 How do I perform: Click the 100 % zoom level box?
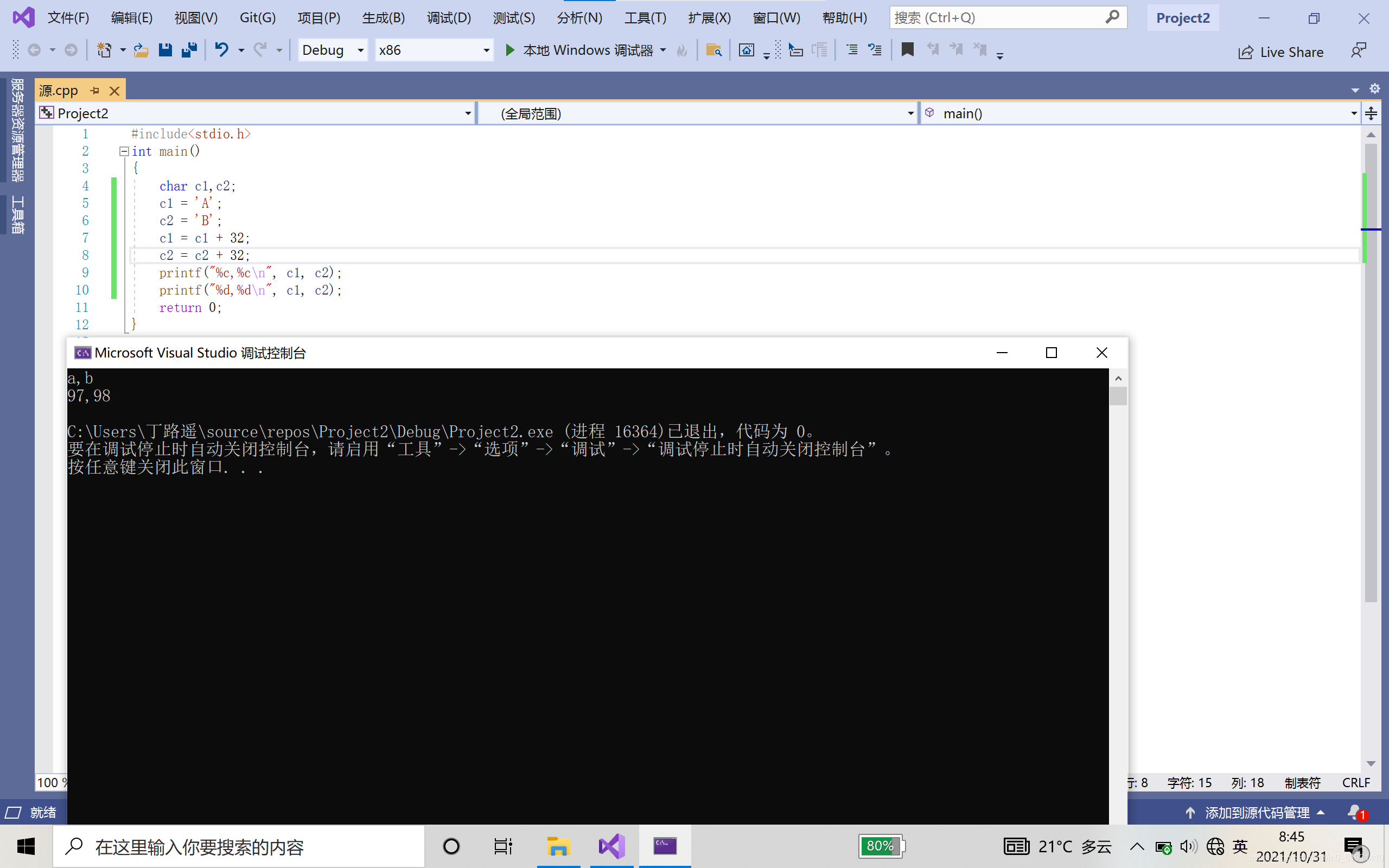(x=52, y=782)
